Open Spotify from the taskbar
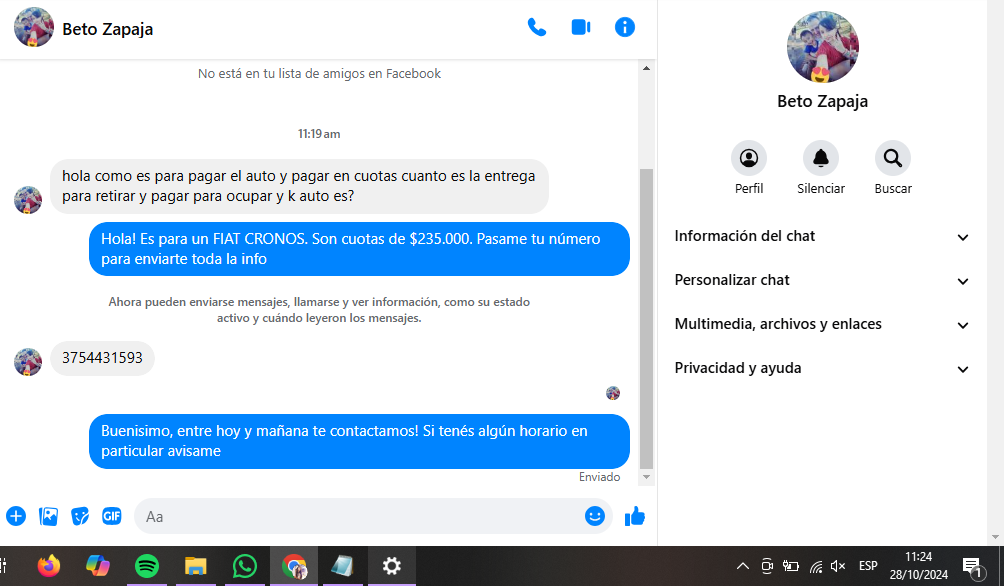Image resolution: width=1004 pixels, height=586 pixels. click(x=147, y=566)
